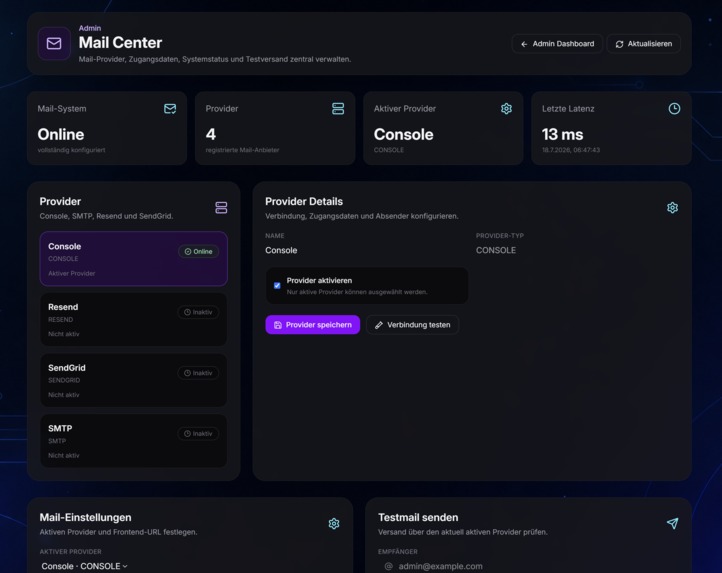The width and height of the screenshot is (722, 573).
Task: Click the Inaktiv badge on SMTP
Action: [198, 433]
